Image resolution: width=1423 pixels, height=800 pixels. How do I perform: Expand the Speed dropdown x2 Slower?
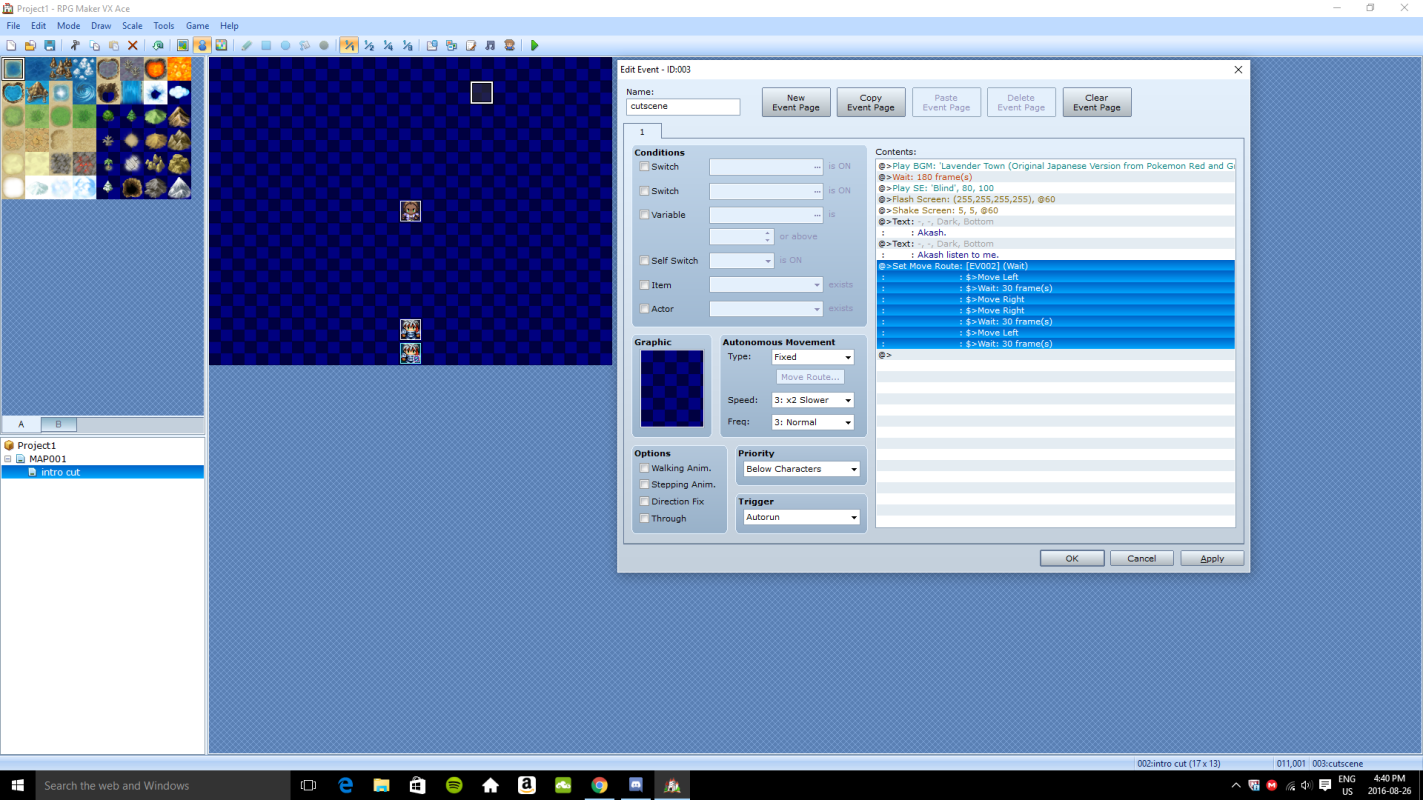[812, 400]
